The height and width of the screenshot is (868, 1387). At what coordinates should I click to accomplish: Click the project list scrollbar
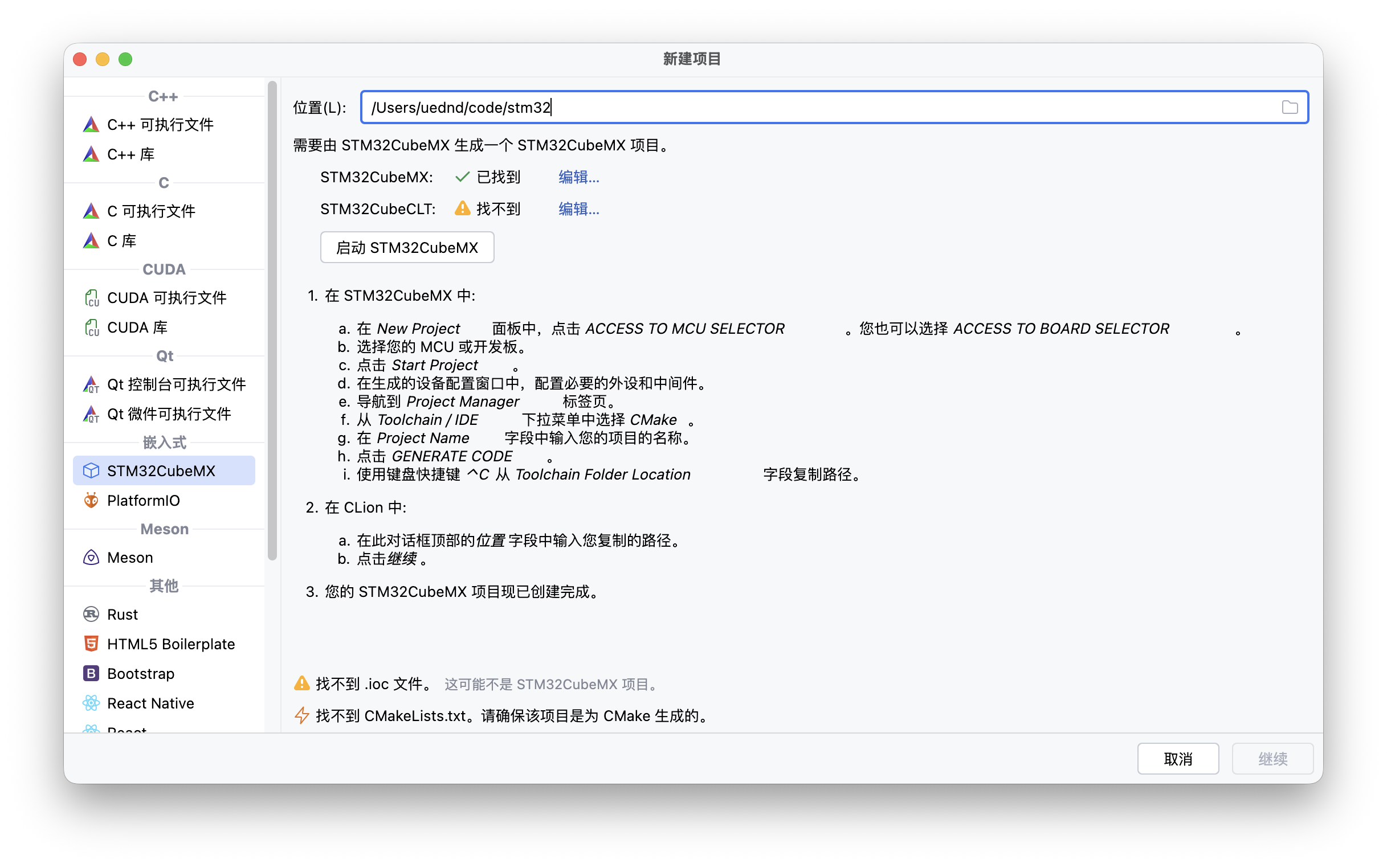[272, 320]
